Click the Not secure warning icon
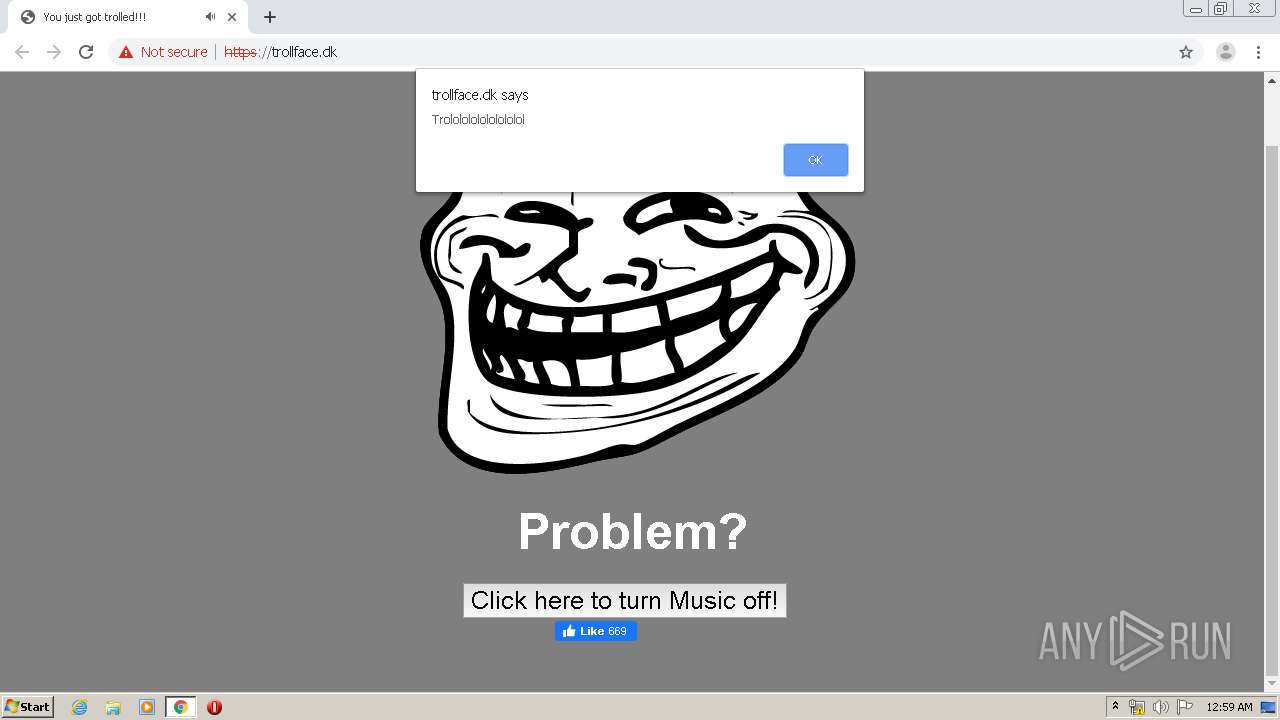This screenshot has height=720, width=1280. tap(126, 52)
